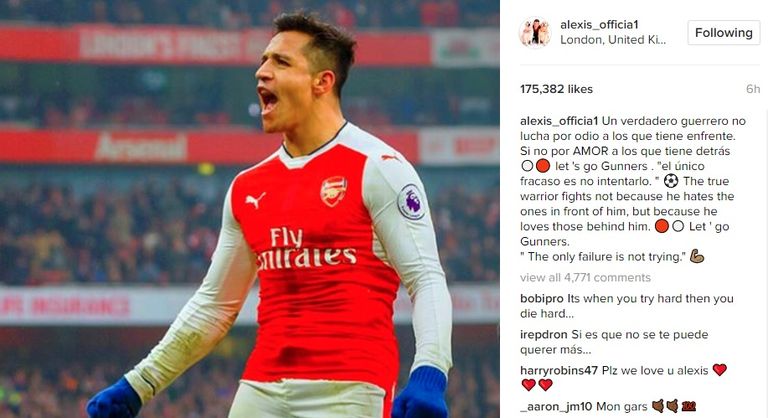Toggle the Following button

point(723,33)
